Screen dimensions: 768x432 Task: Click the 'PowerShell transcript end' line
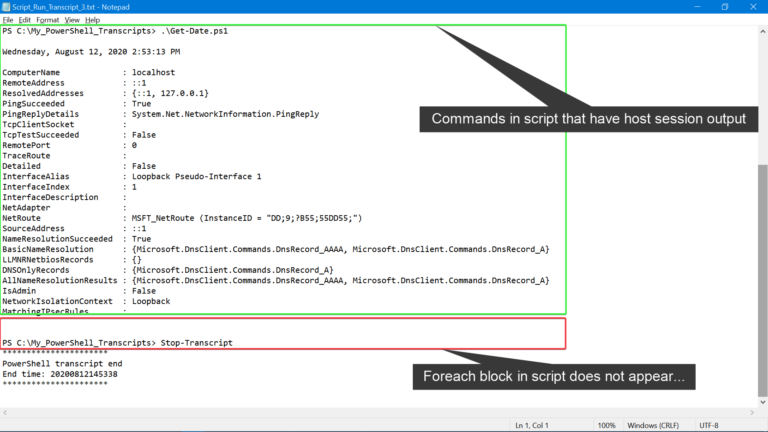pyautogui.click(x=62, y=364)
